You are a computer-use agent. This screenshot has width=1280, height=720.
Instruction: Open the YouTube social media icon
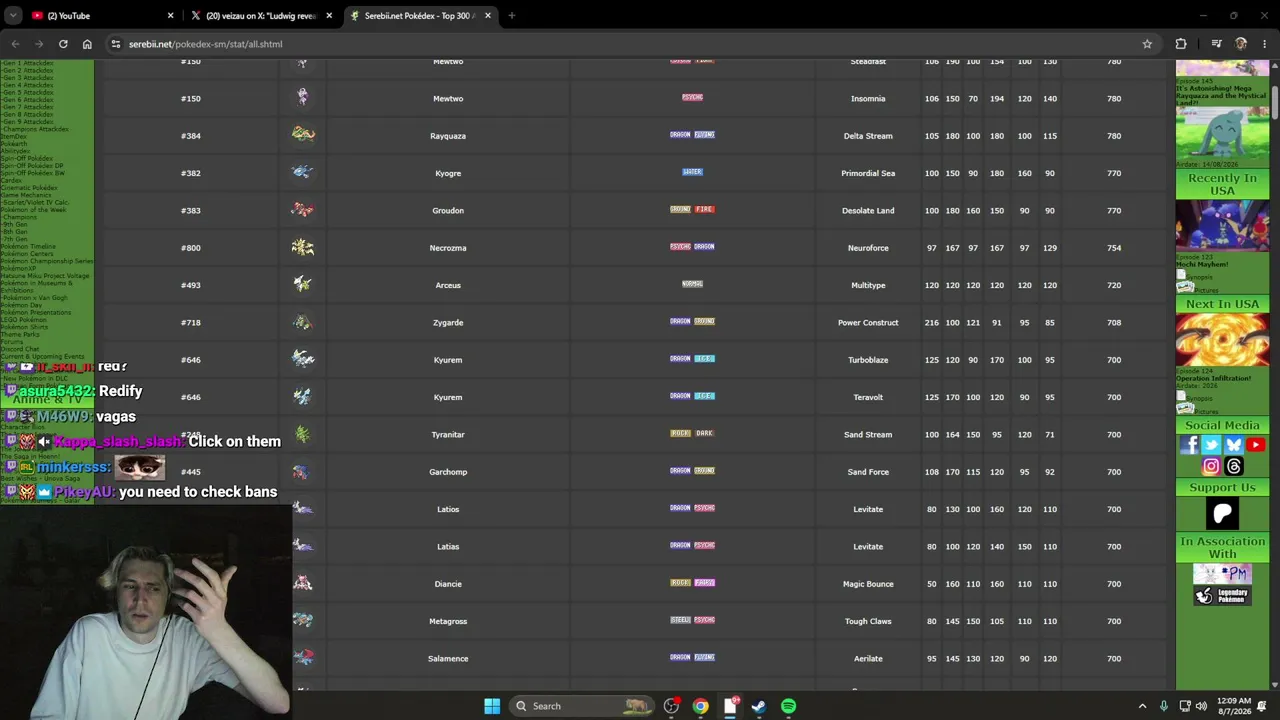(x=1255, y=445)
